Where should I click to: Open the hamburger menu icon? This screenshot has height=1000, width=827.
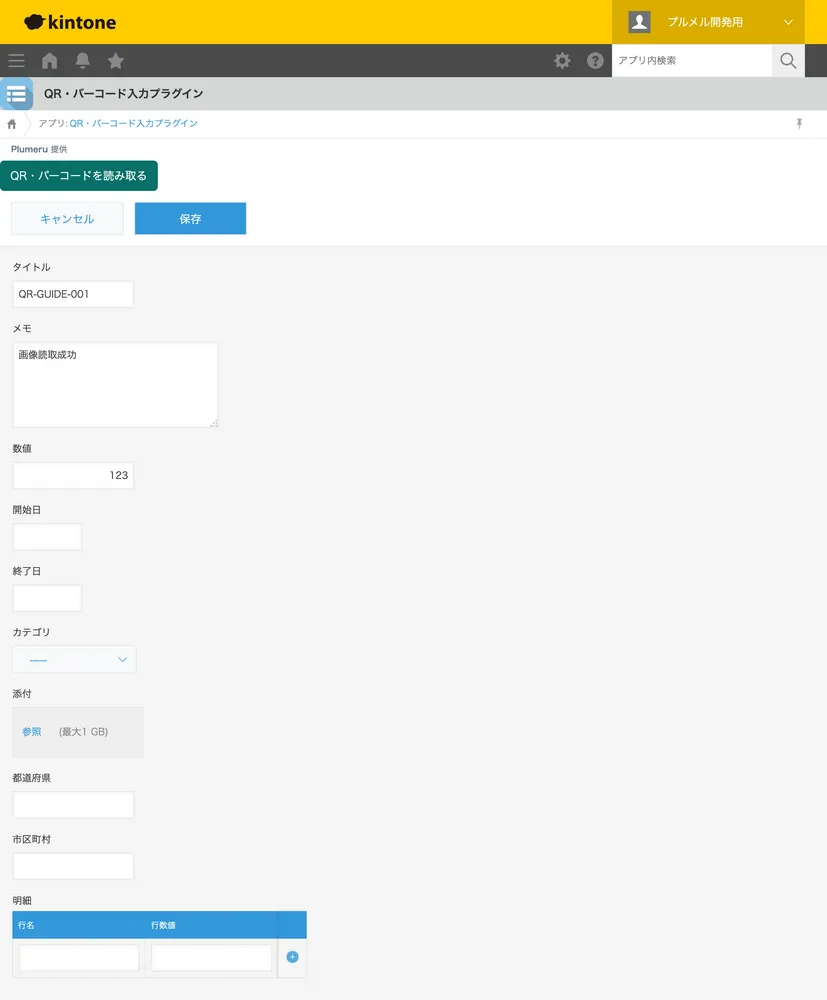pos(17,61)
